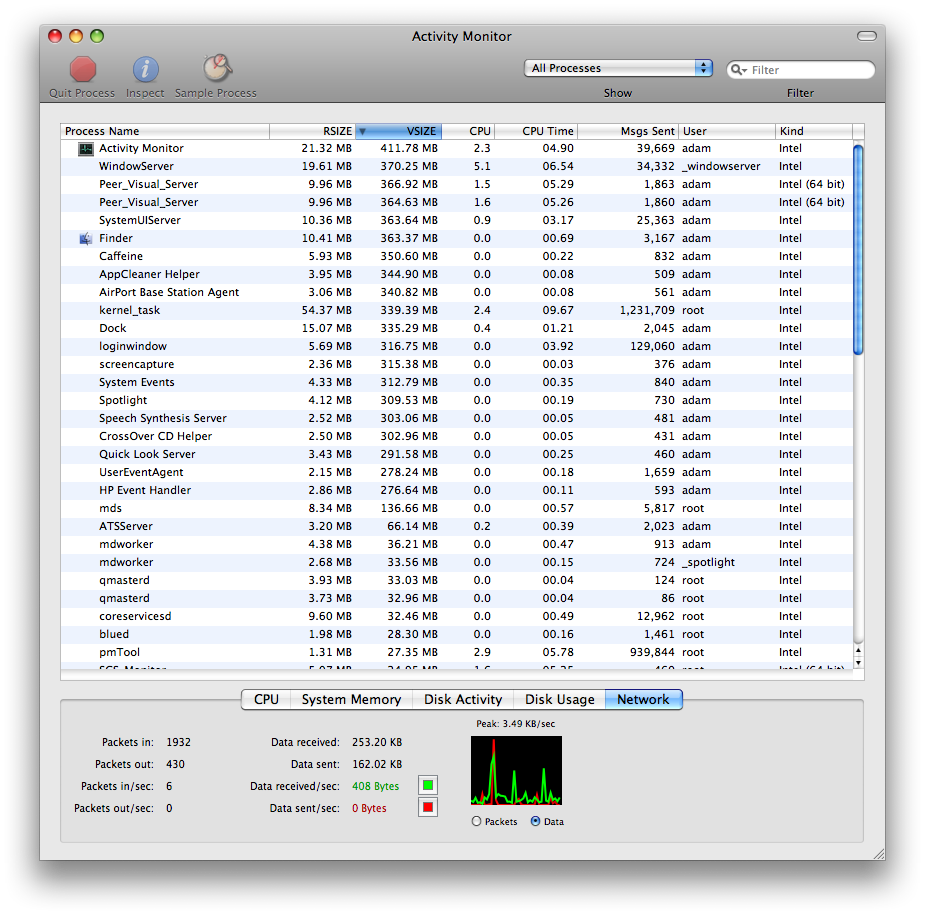Sort by RSIZE column header
Image resolution: width=925 pixels, height=915 pixels.
pyautogui.click(x=313, y=132)
